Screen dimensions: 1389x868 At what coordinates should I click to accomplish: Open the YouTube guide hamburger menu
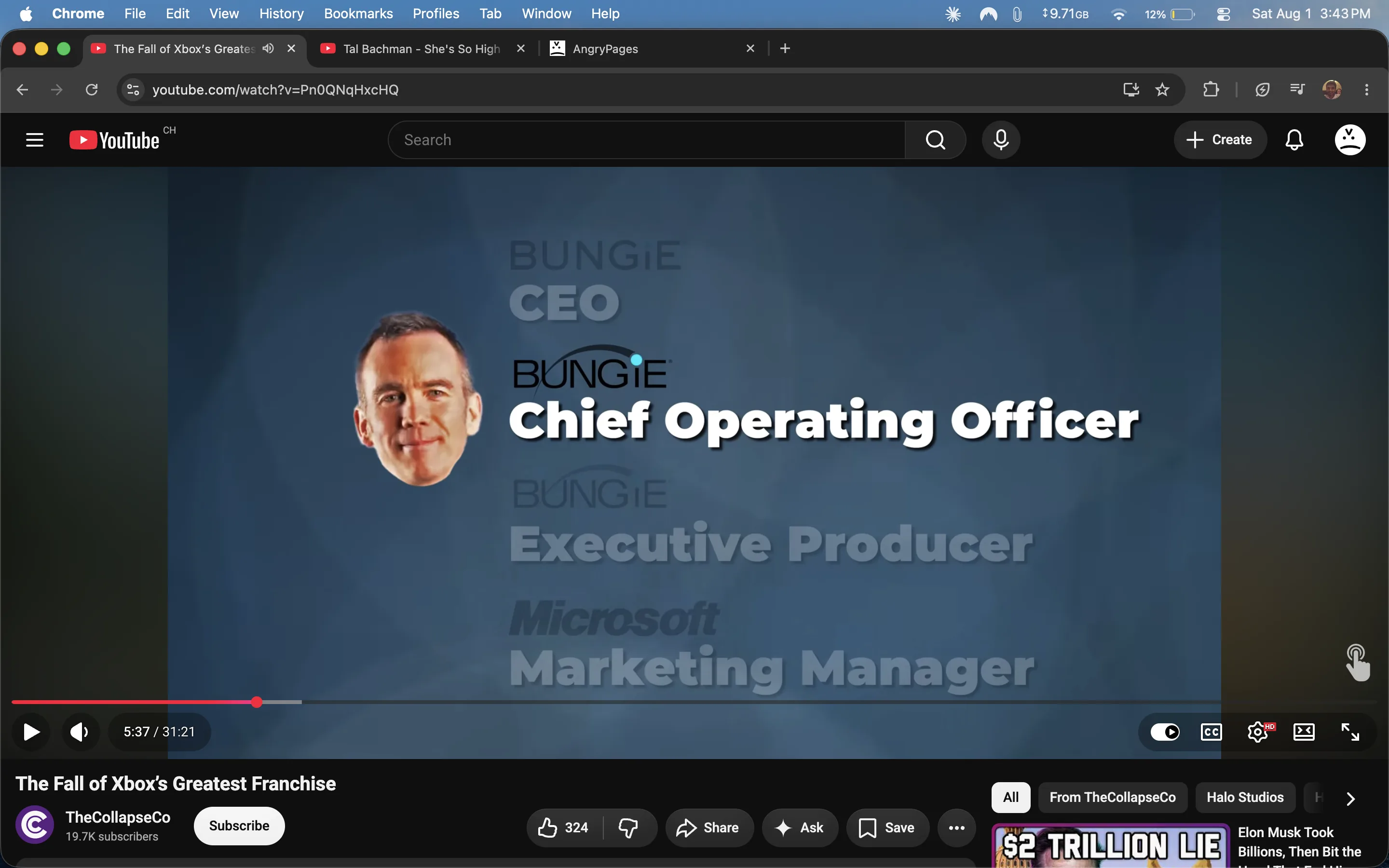click(34, 140)
